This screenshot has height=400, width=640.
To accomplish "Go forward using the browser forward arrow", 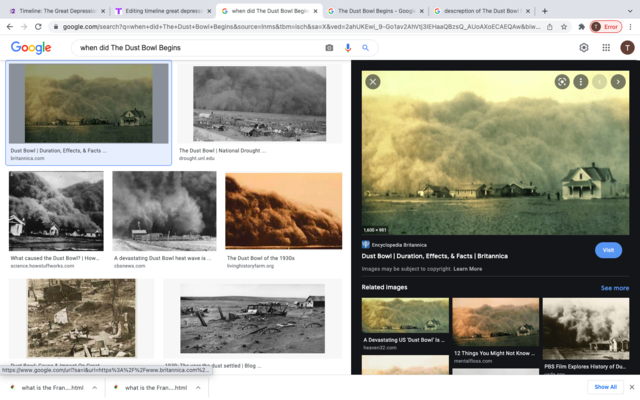I will [x=24, y=27].
